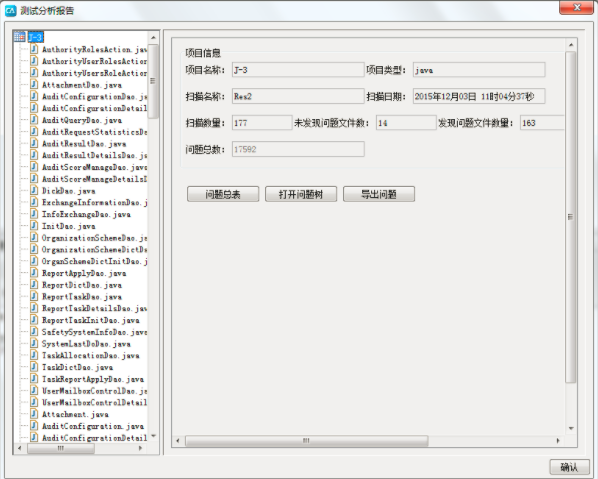The image size is (598, 479).
Task: Click the 打开问题树 button
Action: [301, 194]
